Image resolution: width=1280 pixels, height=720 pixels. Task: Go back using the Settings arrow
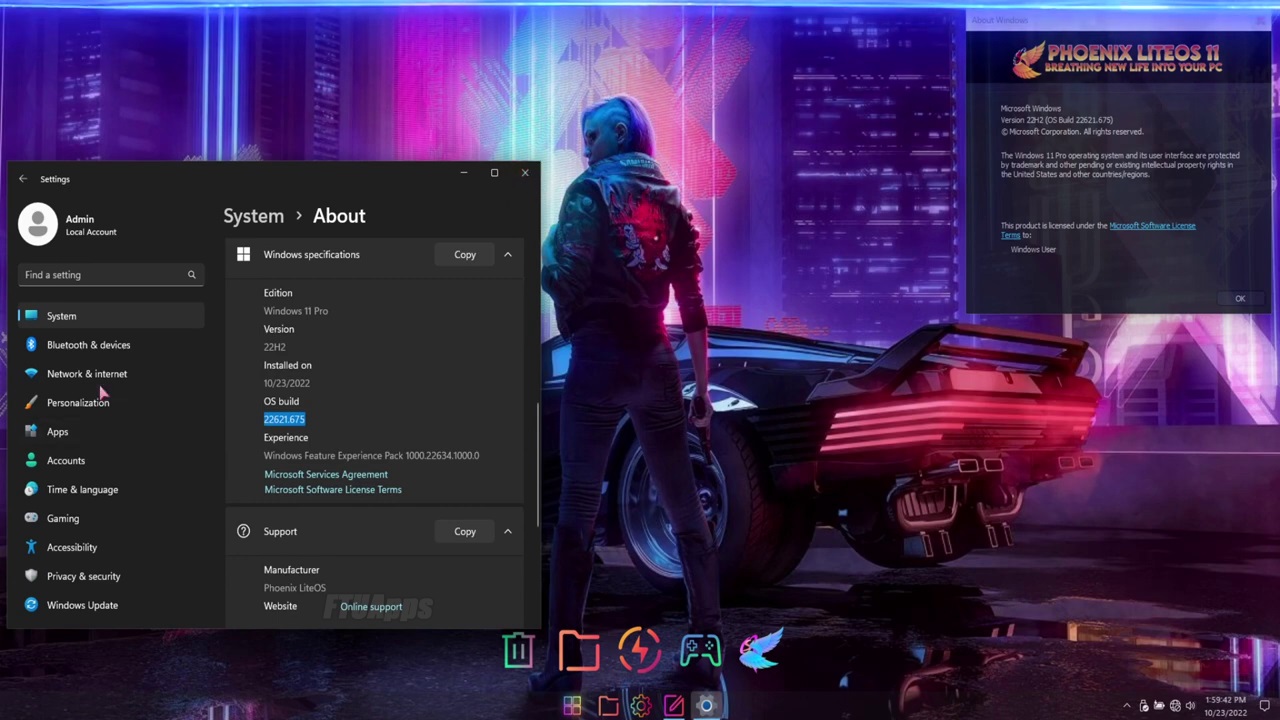[23, 179]
